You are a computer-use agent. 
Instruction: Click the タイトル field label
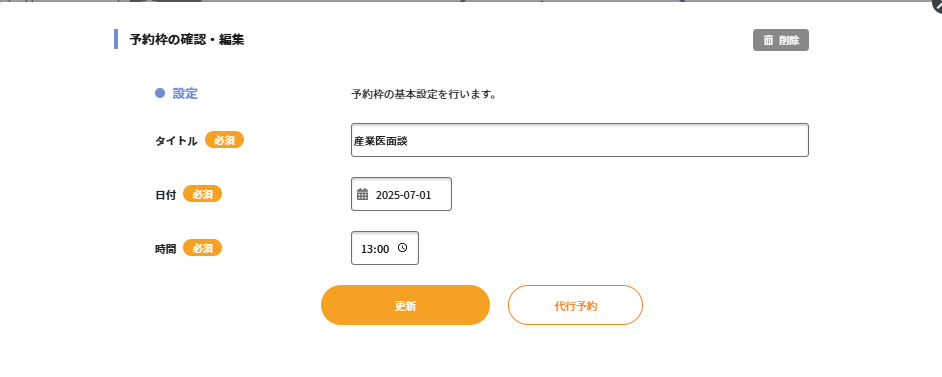coord(176,141)
